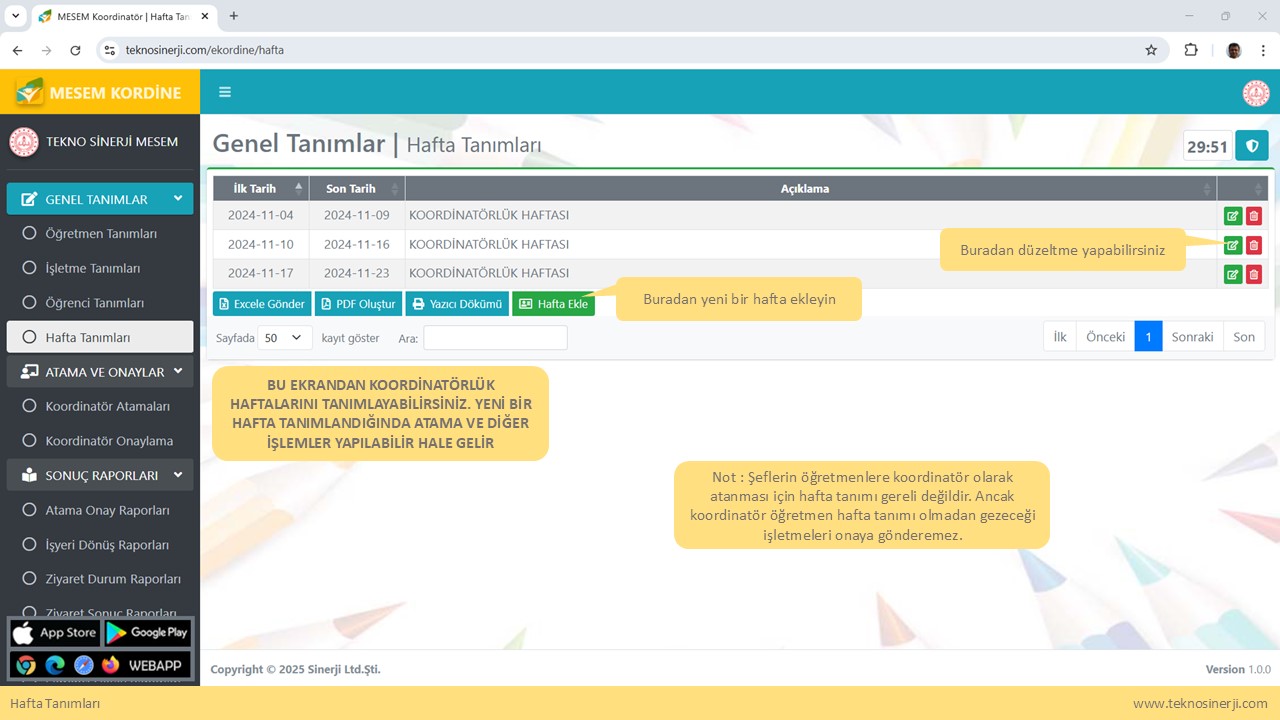Click the hamburger menu icon in header

(x=225, y=92)
